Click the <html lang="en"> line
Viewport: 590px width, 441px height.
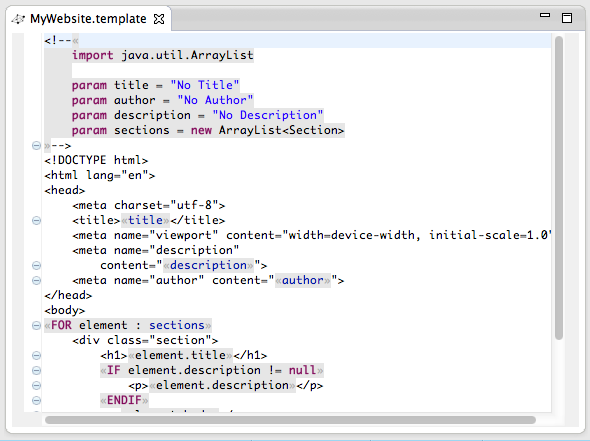(100, 175)
